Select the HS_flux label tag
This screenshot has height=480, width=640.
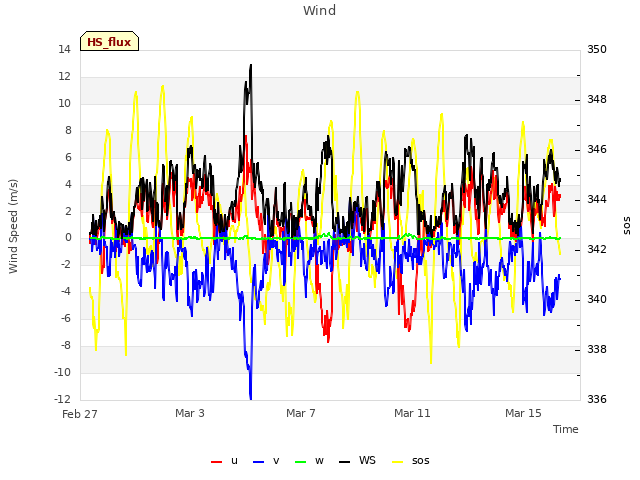click(x=109, y=41)
